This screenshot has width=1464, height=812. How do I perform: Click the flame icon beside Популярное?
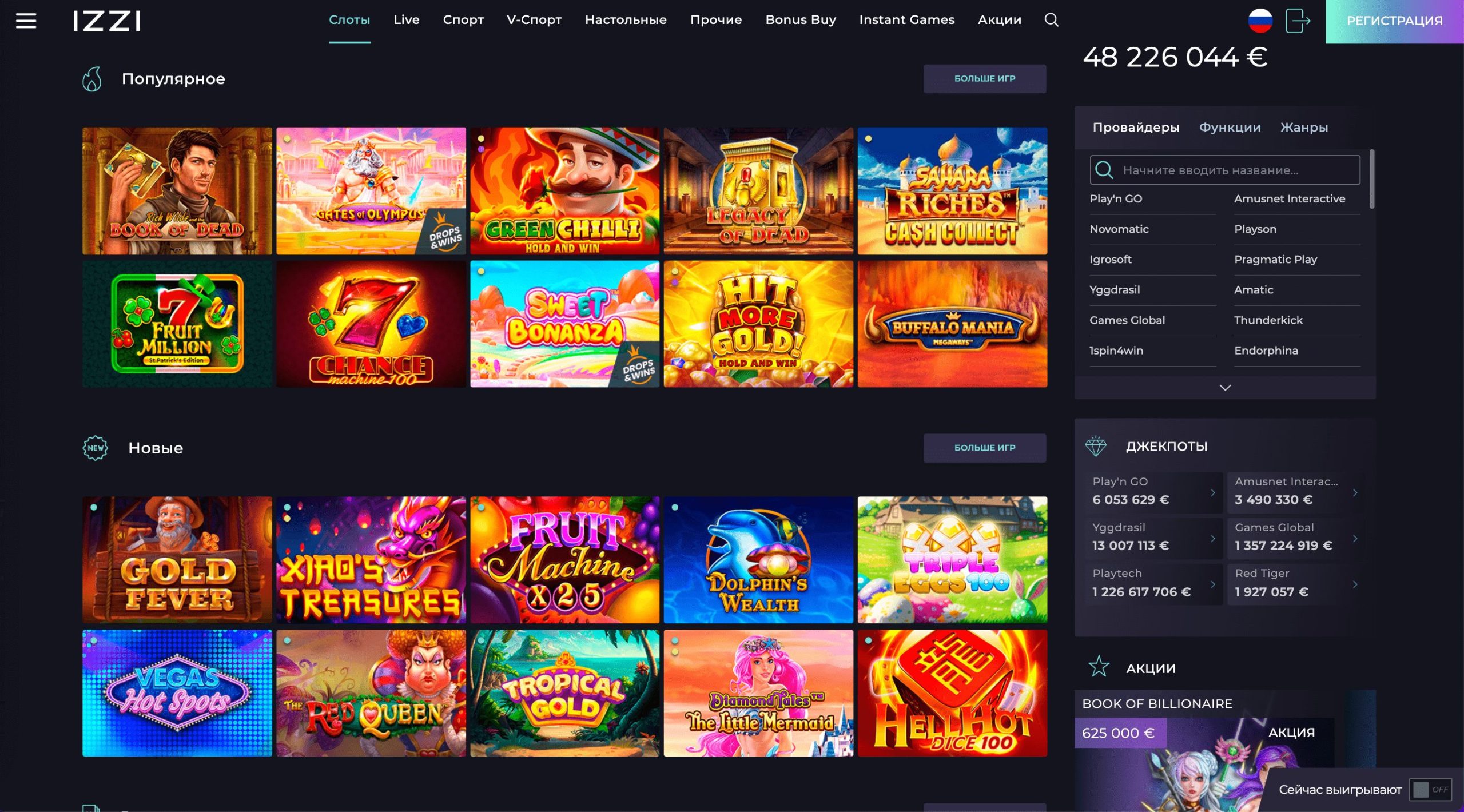(x=92, y=79)
